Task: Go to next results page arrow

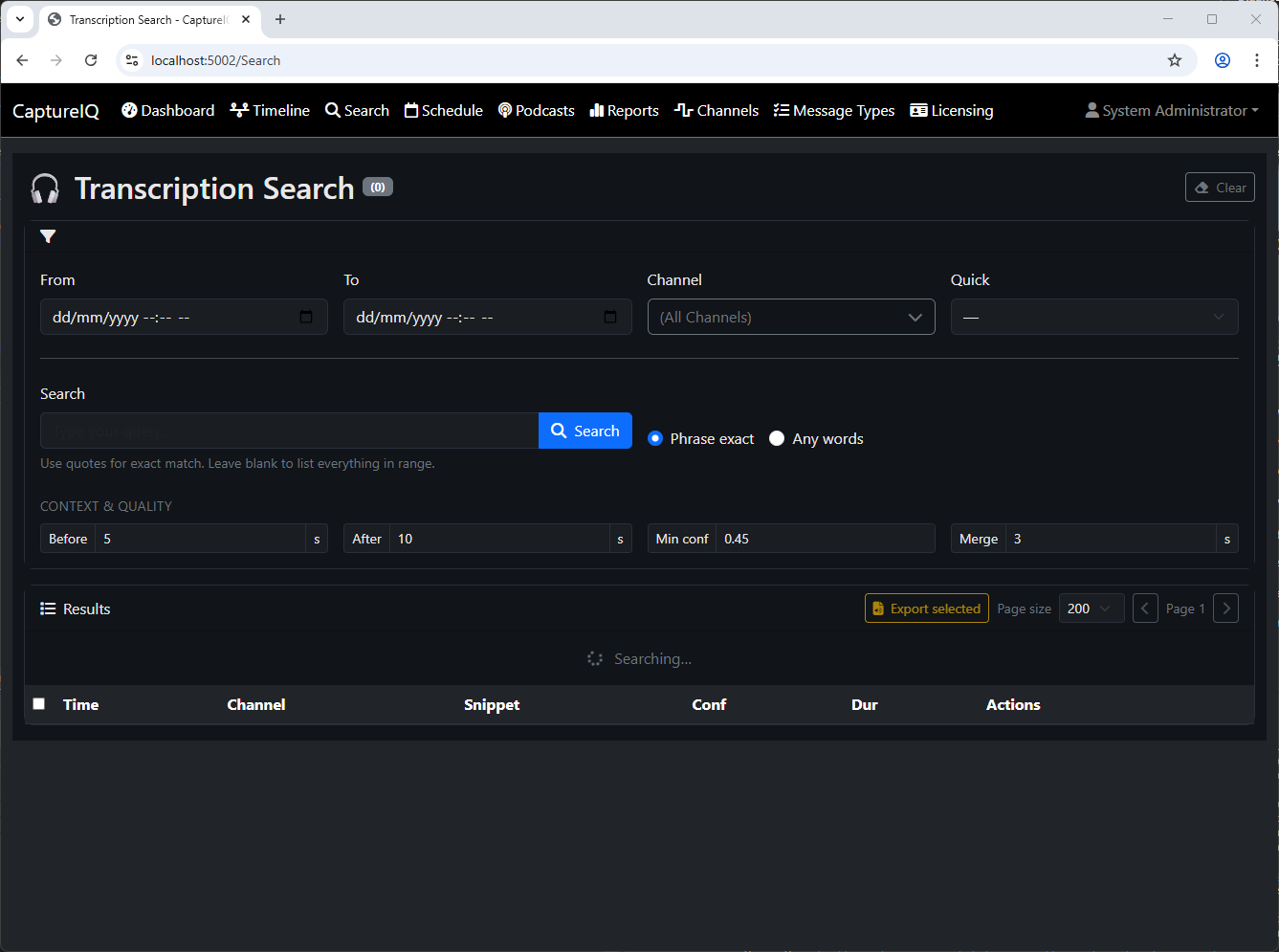Action: (1225, 609)
